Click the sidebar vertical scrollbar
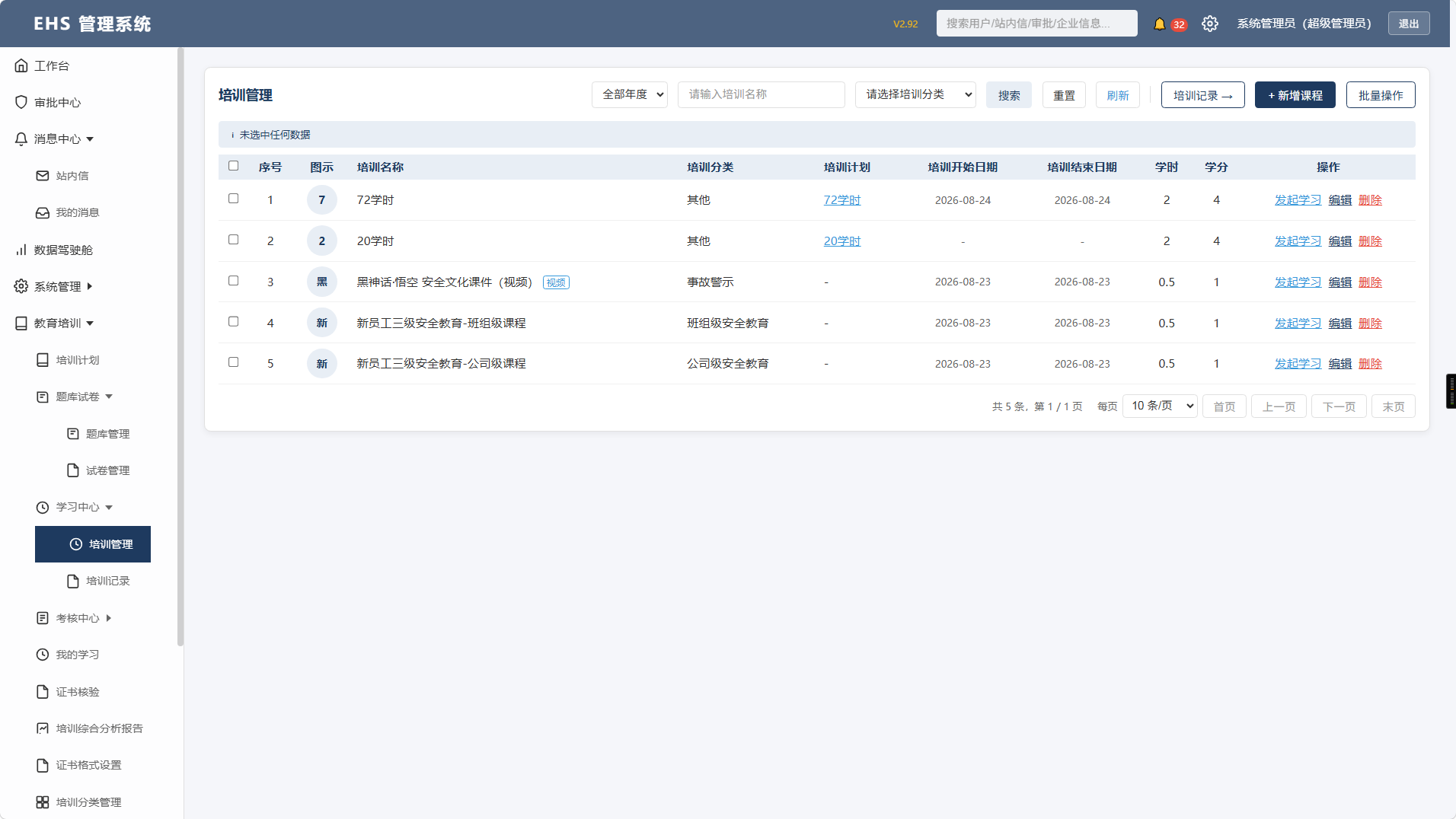This screenshot has width=1456, height=819. tap(180, 346)
